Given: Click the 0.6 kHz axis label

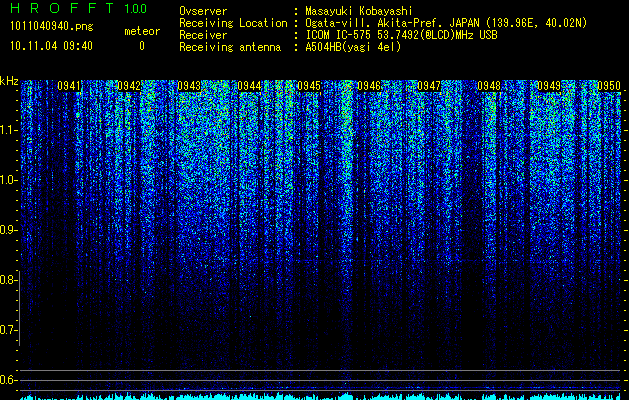Looking at the screenshot, I should [x=8, y=380].
